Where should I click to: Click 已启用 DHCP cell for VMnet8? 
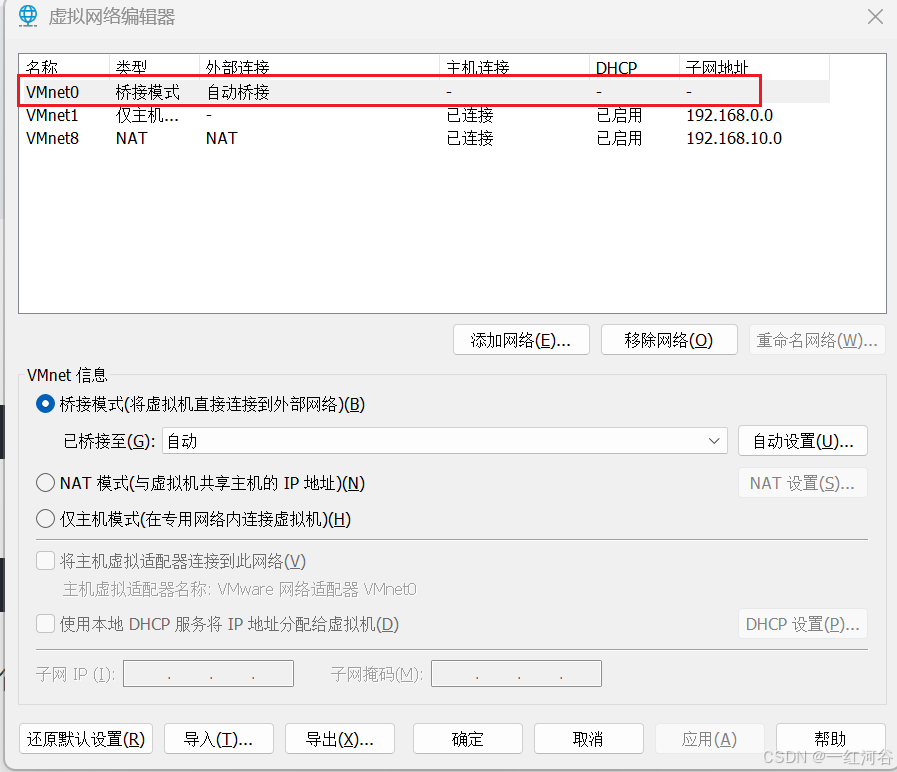point(619,138)
